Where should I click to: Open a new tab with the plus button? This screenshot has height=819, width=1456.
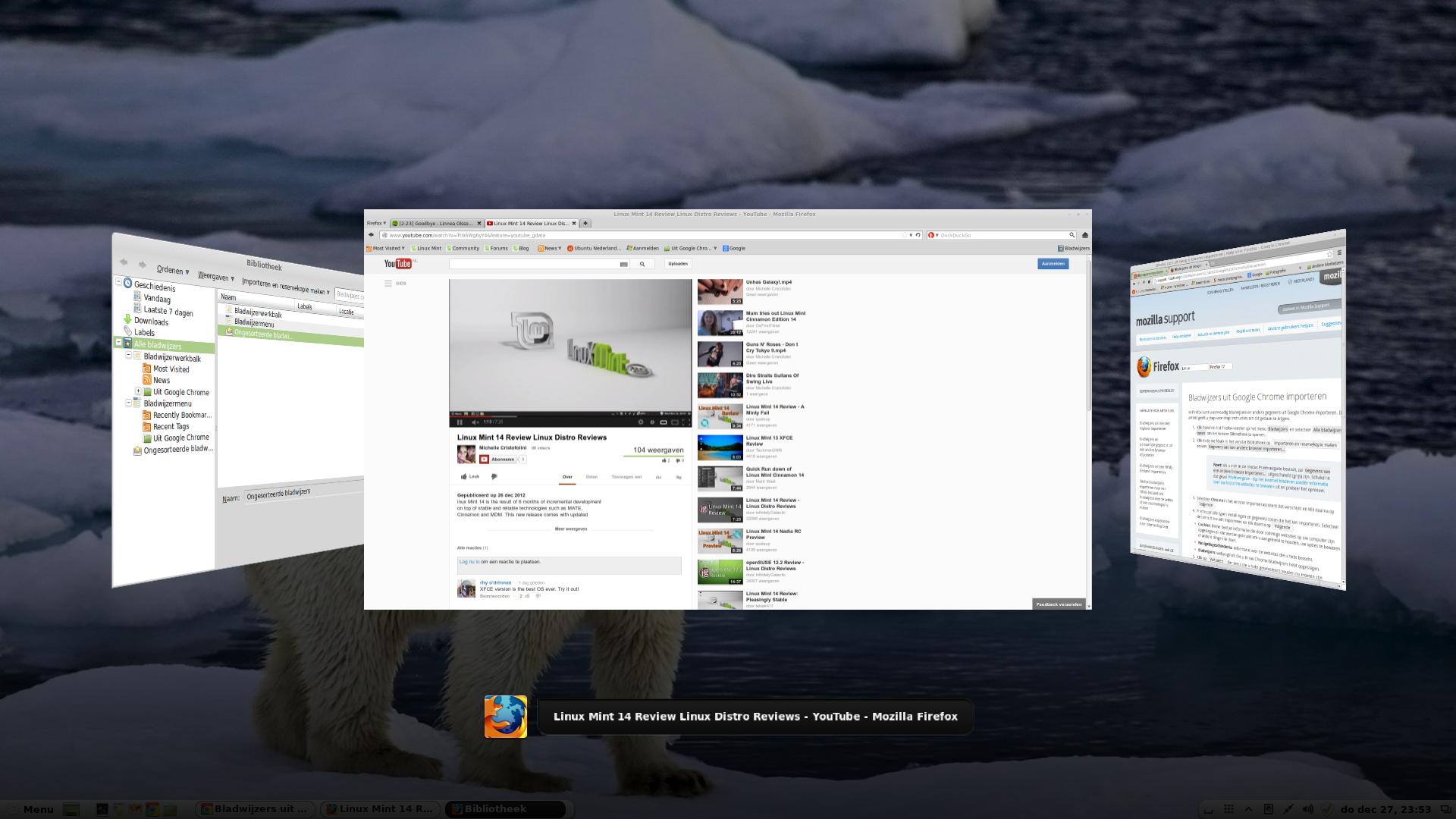point(585,224)
